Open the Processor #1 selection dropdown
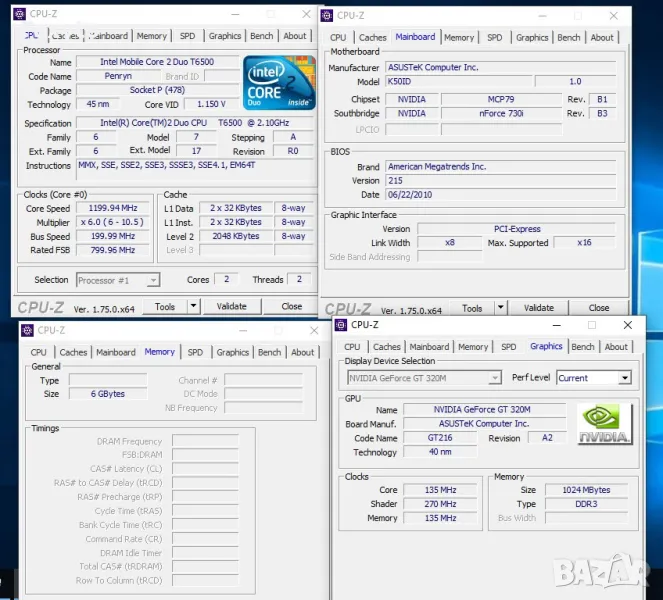The image size is (663, 600). [x=152, y=280]
